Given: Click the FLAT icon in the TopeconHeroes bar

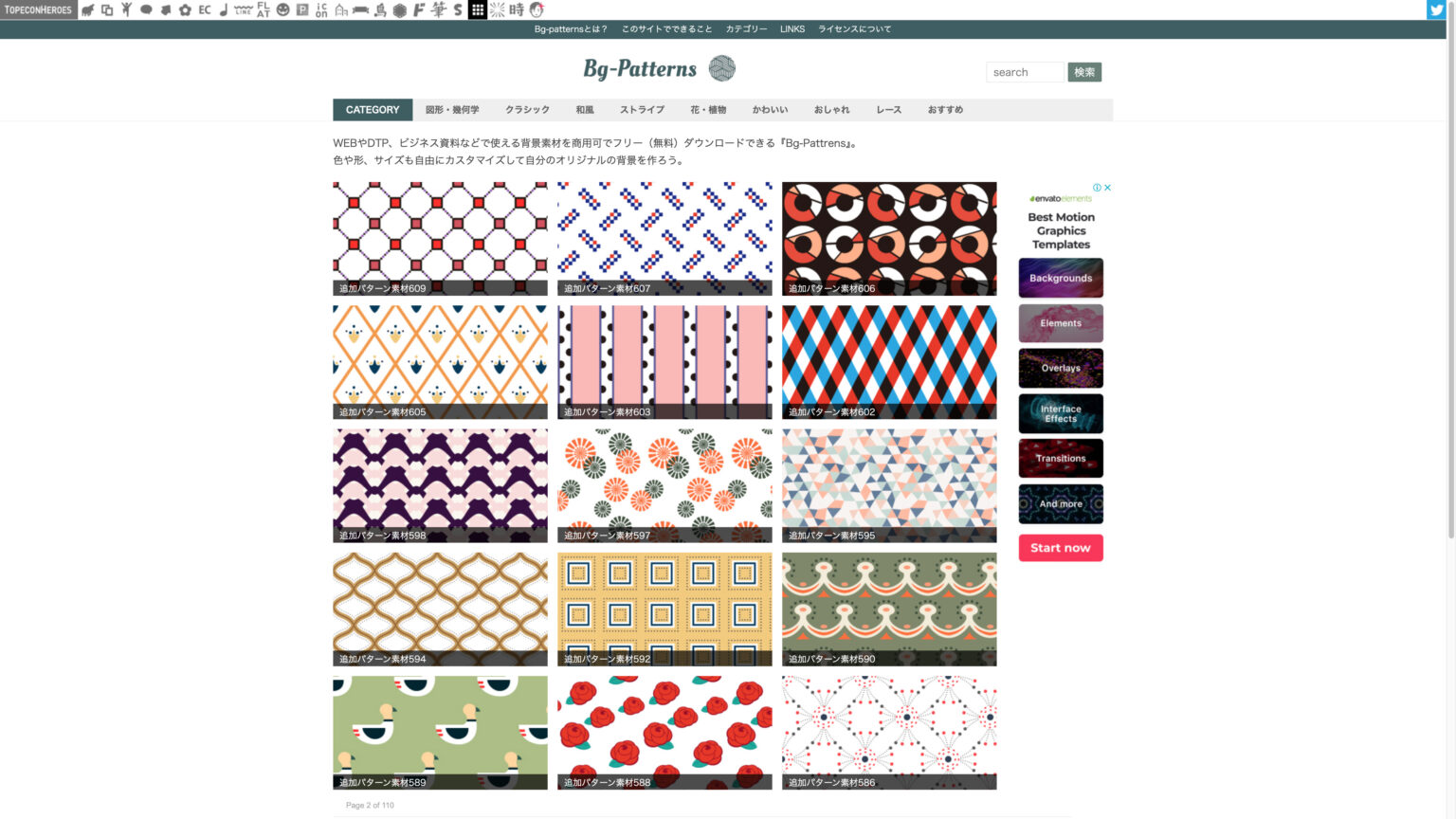Looking at the screenshot, I should (263, 10).
